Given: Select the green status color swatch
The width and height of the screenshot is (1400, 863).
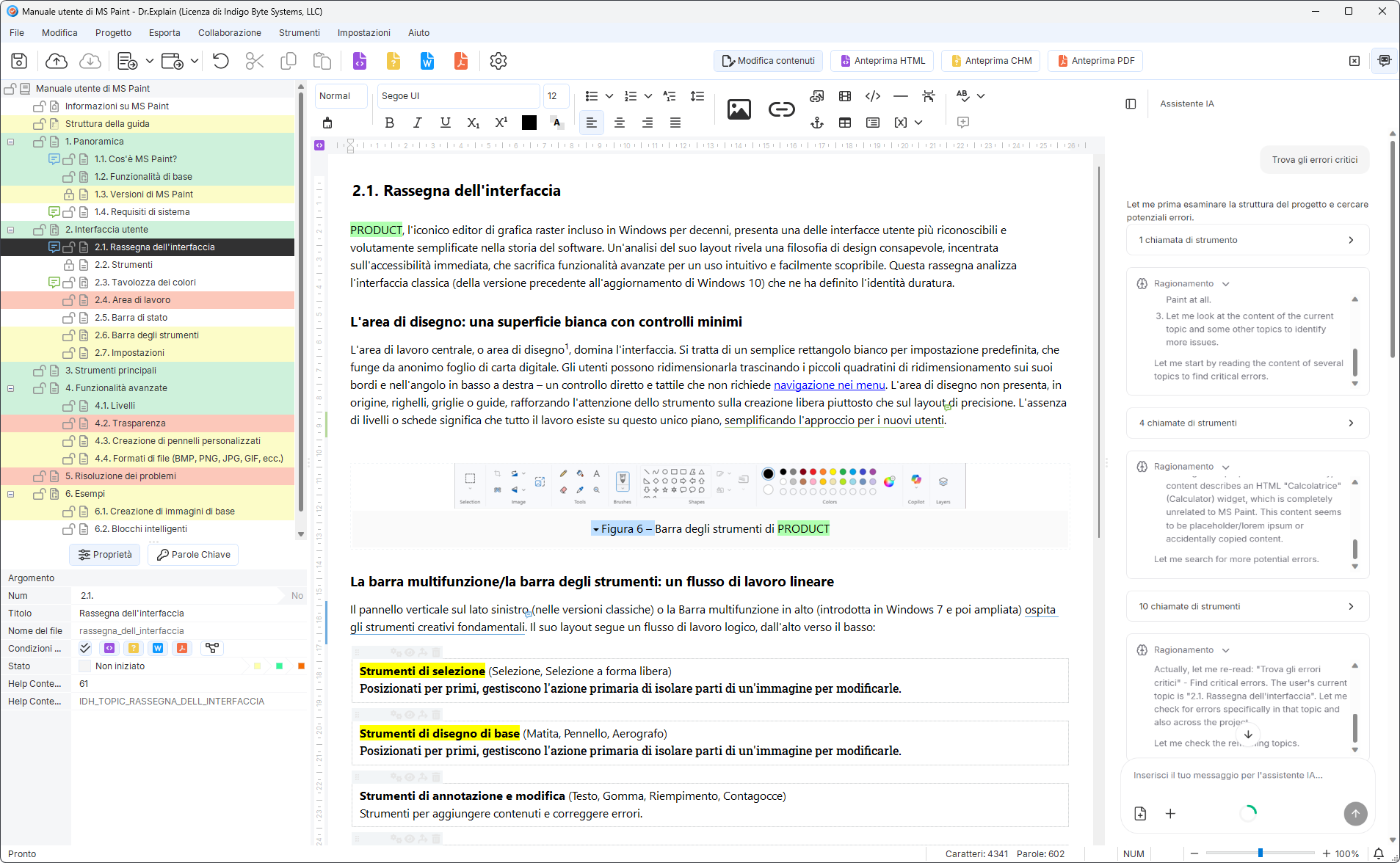Looking at the screenshot, I should coord(279,666).
